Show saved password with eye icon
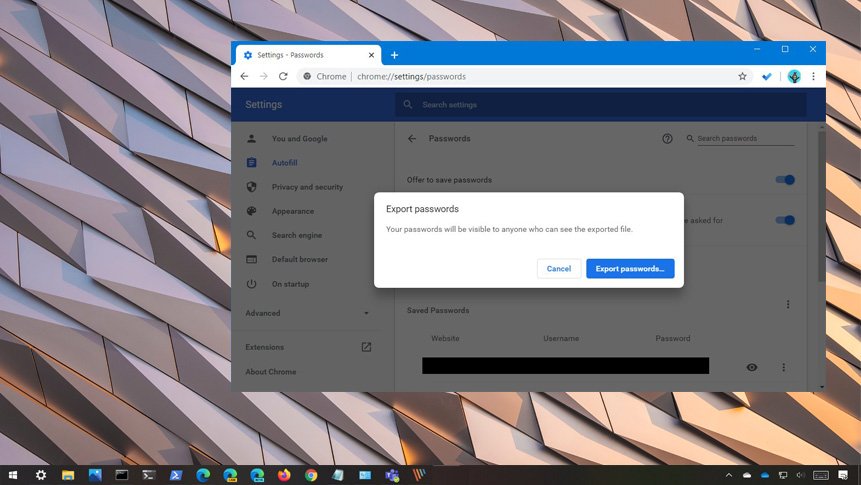861x485 pixels. point(752,367)
